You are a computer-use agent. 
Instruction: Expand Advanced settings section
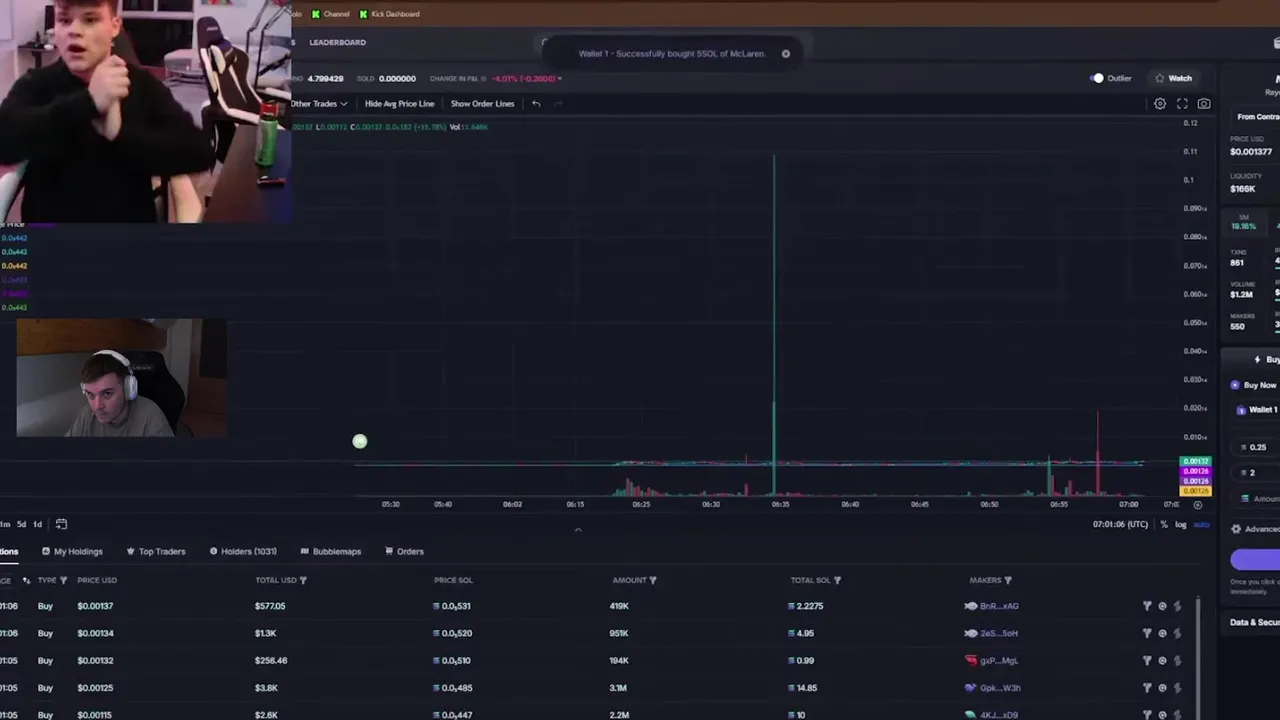click(1255, 529)
